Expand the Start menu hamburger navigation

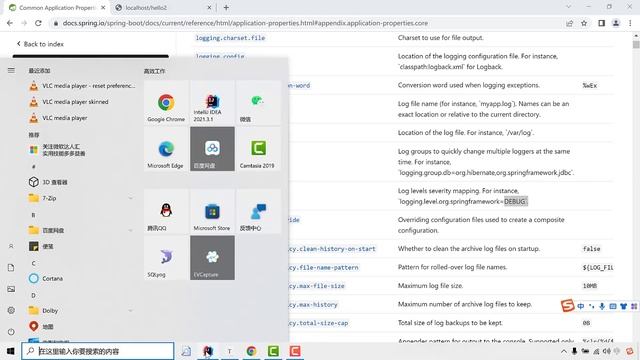(x=11, y=71)
